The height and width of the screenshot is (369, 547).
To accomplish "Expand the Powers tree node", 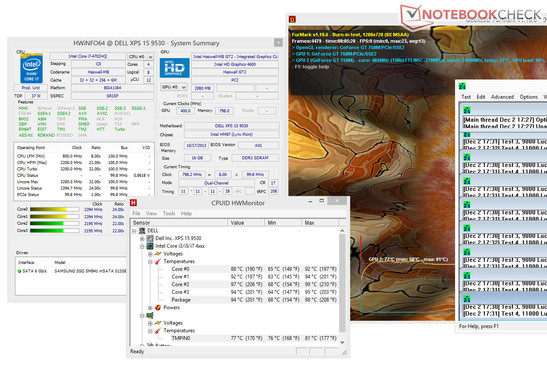I will pyautogui.click(x=150, y=308).
